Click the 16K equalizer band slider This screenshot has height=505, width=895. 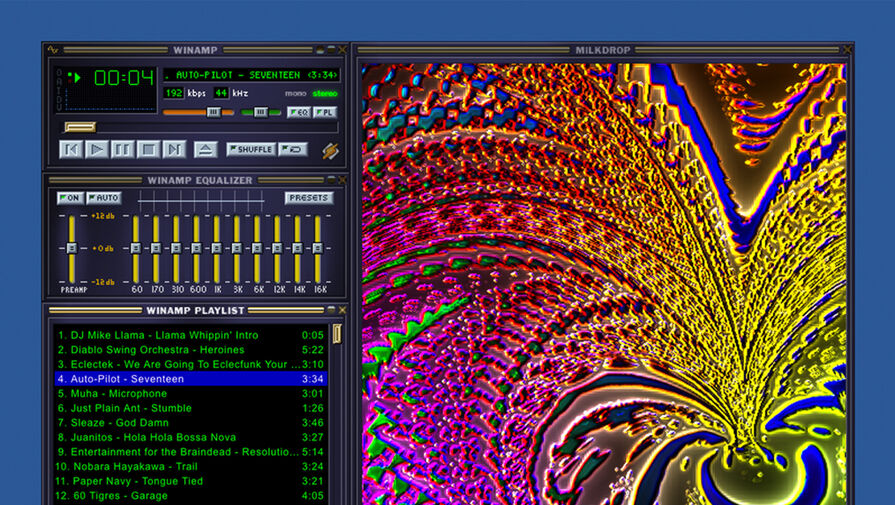point(318,249)
